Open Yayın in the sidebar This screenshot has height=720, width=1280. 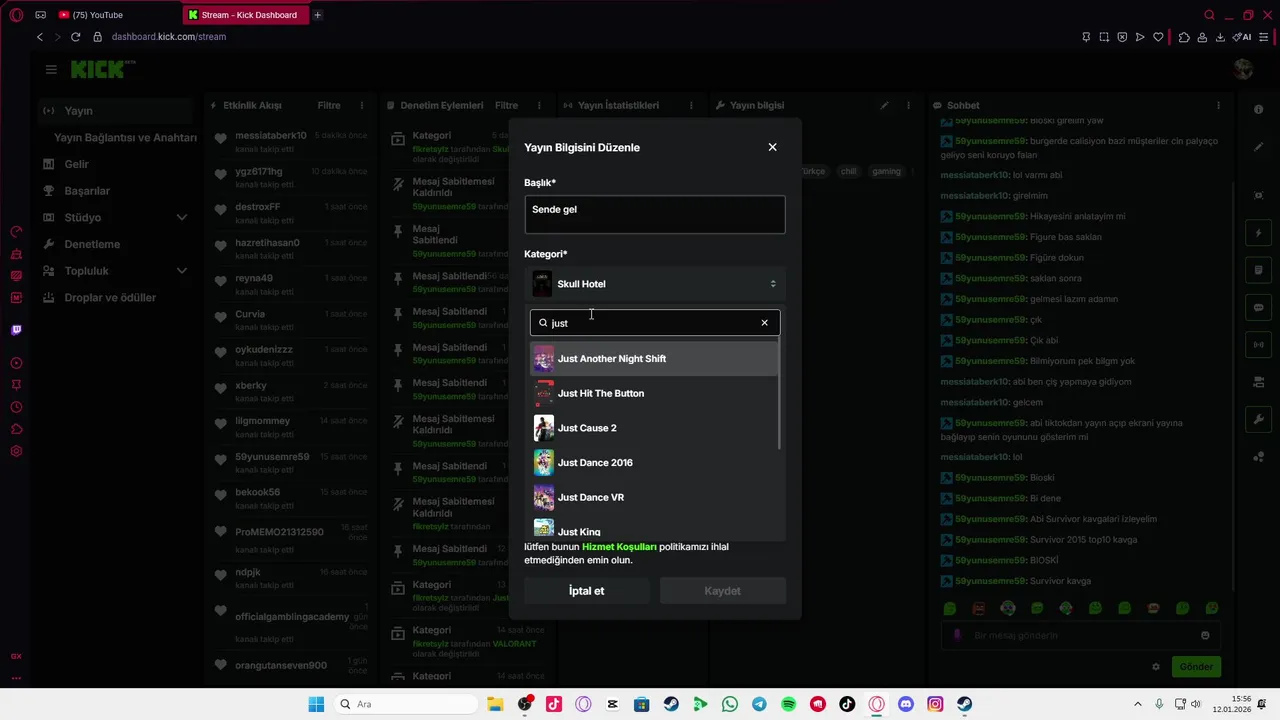[x=117, y=111]
